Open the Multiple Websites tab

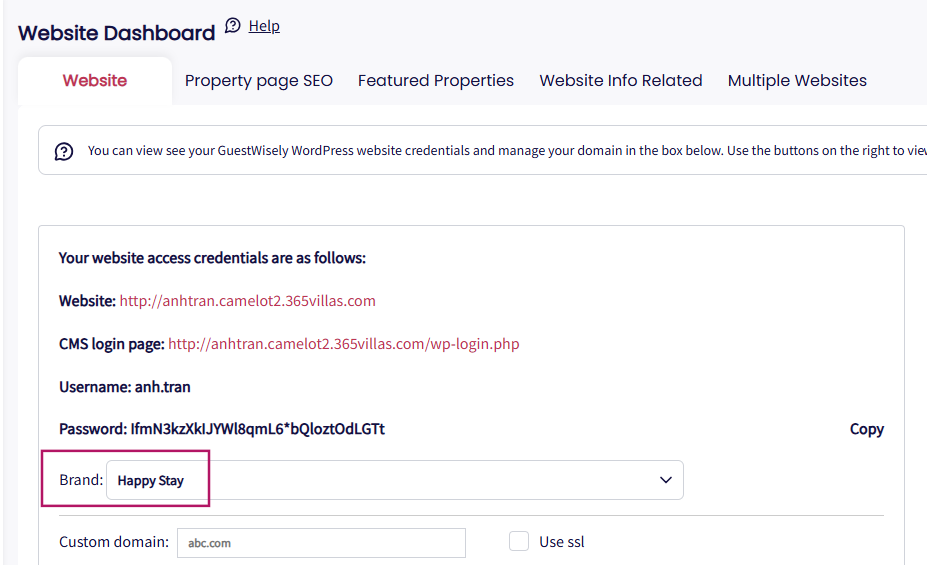797,81
